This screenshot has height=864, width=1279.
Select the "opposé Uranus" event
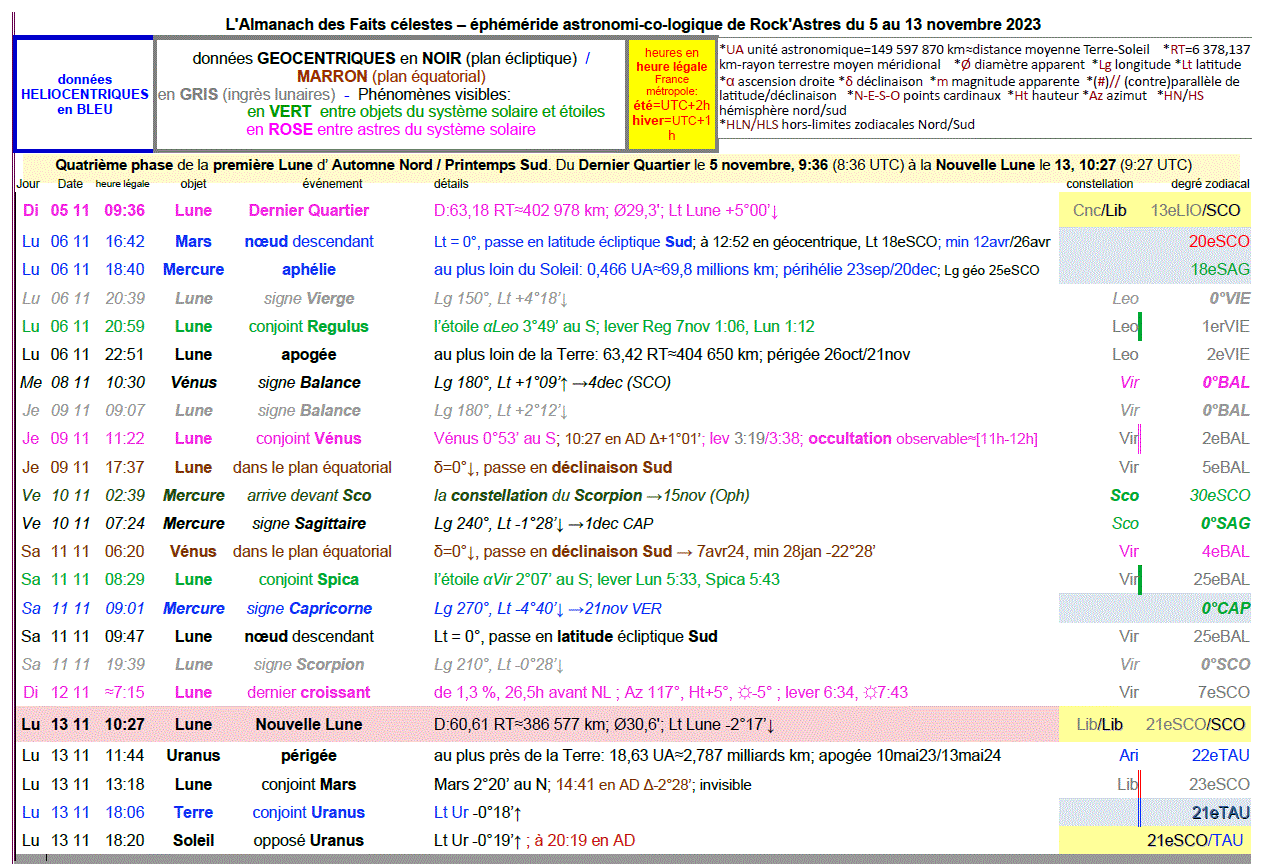309,841
